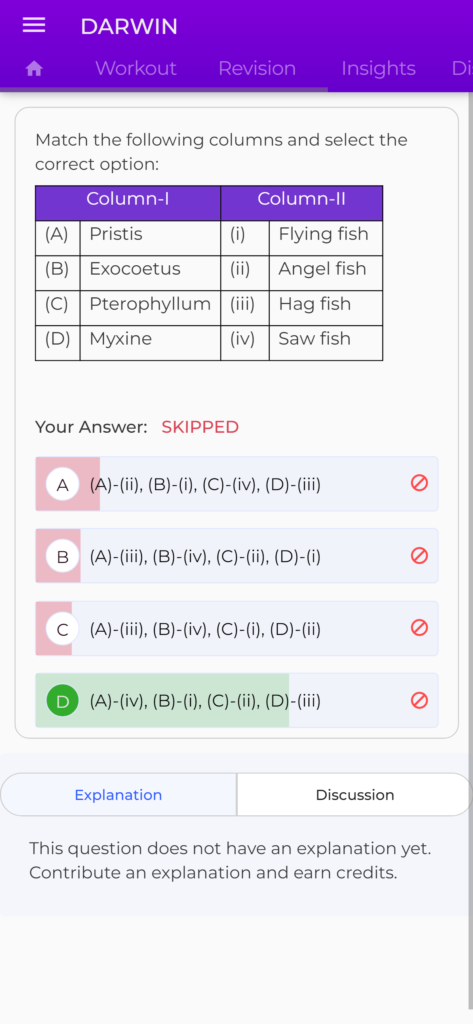Switch to the Workout tab
Viewport: 473px width, 1024px height.
(x=136, y=69)
